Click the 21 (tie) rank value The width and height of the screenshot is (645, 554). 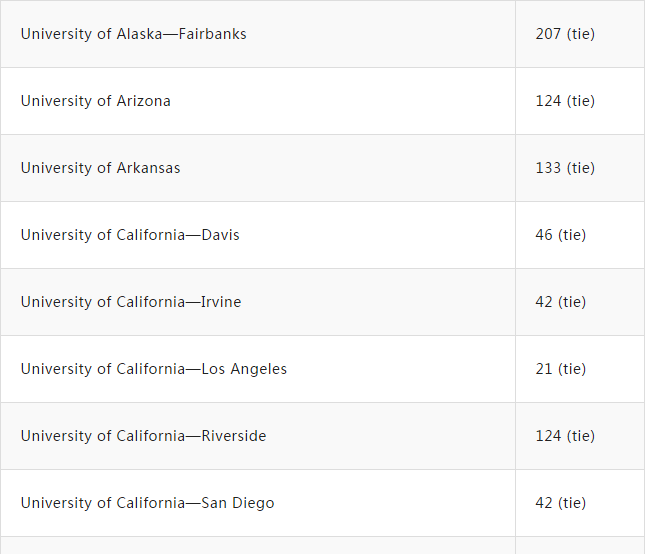(561, 369)
